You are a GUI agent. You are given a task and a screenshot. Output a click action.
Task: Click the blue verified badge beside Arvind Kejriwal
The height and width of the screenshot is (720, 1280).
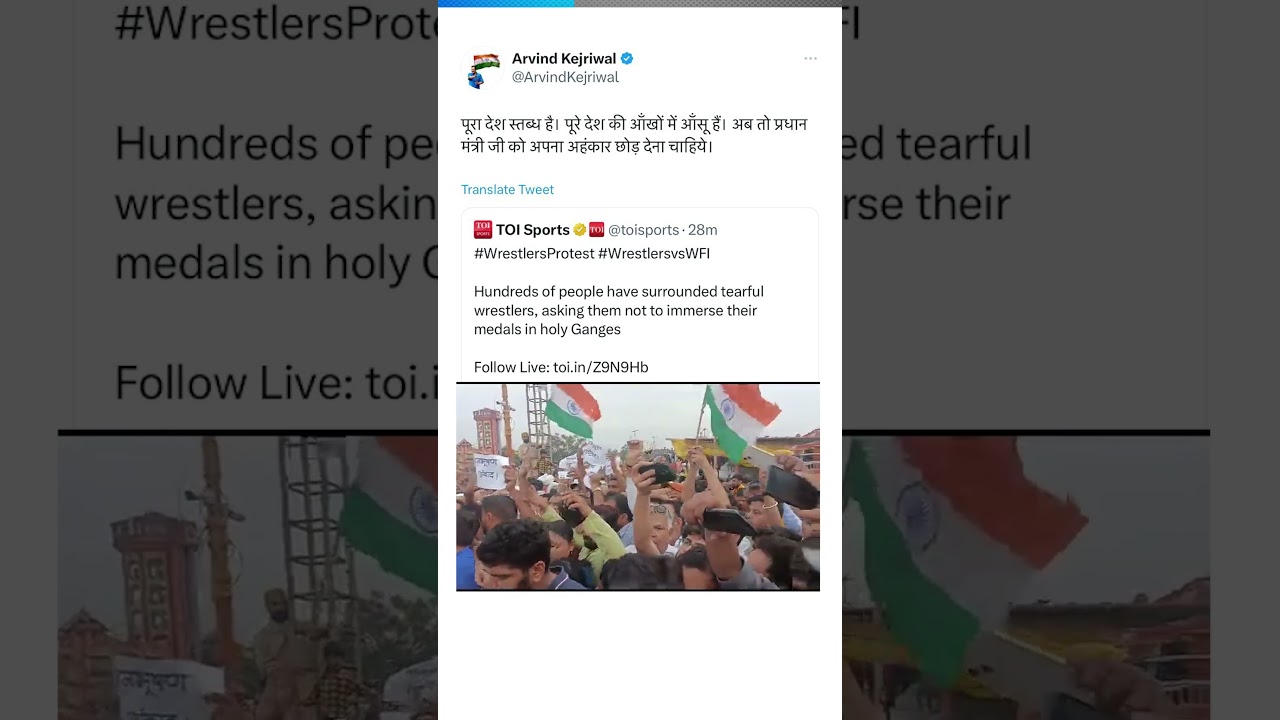click(627, 59)
